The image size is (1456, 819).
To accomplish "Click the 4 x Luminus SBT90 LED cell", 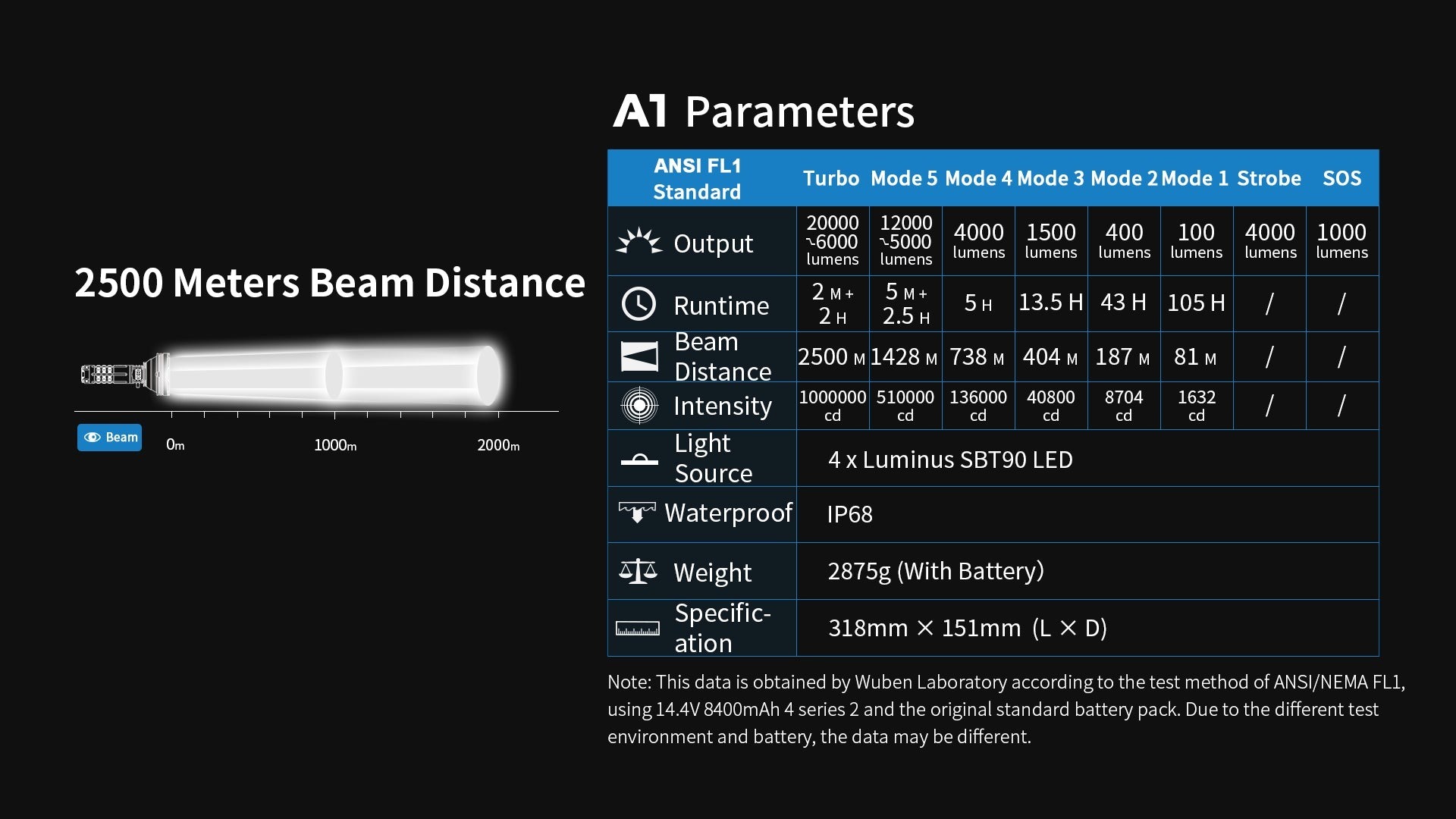I will coord(950,460).
